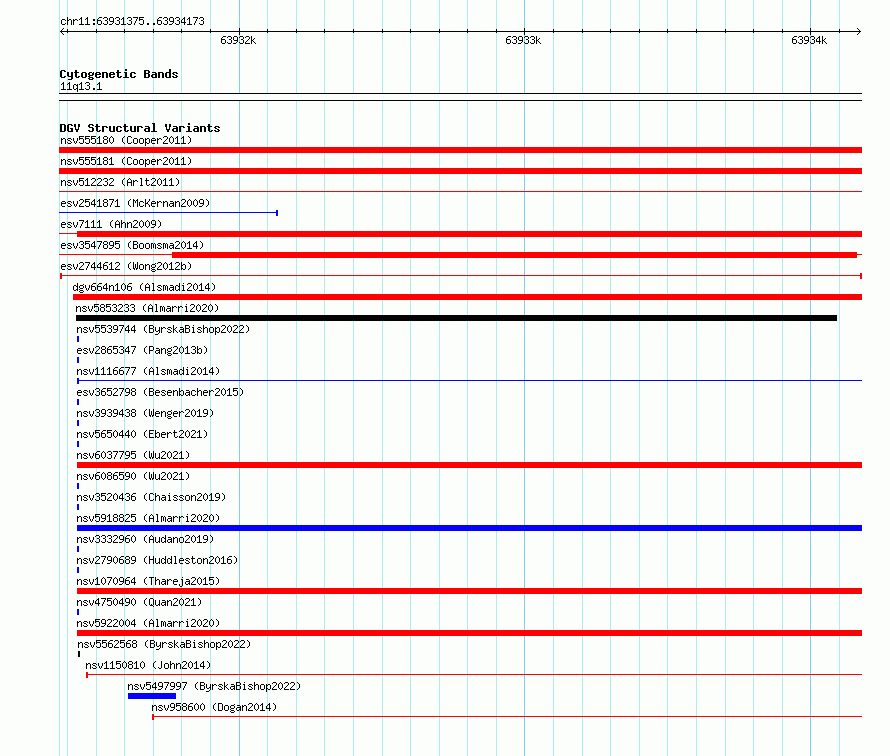
Task: Click the short blue nsv5497997 bar
Action: click(152, 696)
